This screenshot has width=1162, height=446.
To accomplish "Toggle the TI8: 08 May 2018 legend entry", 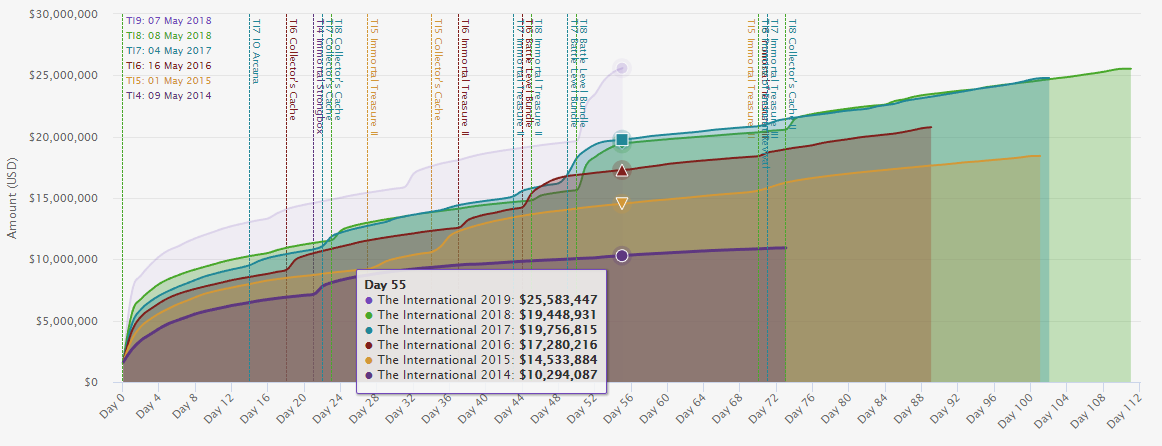I will [168, 36].
